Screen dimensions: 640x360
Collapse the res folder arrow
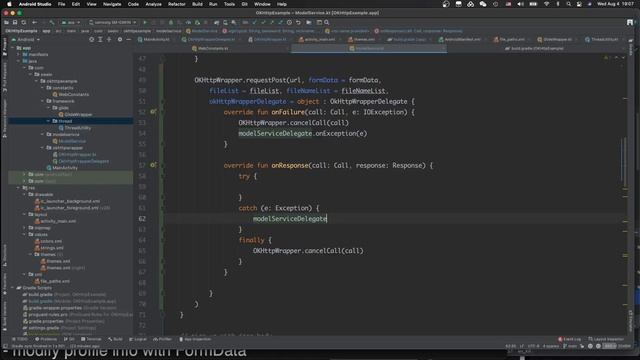pyautogui.click(x=19, y=188)
